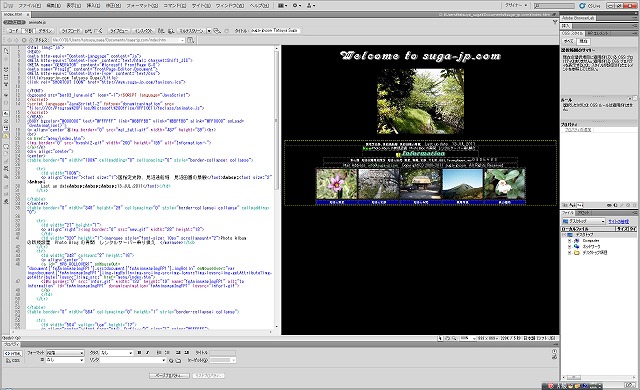Open the デザイナー workspace switcher dropdown
This screenshot has height=390, width=640.
tap(516, 5)
